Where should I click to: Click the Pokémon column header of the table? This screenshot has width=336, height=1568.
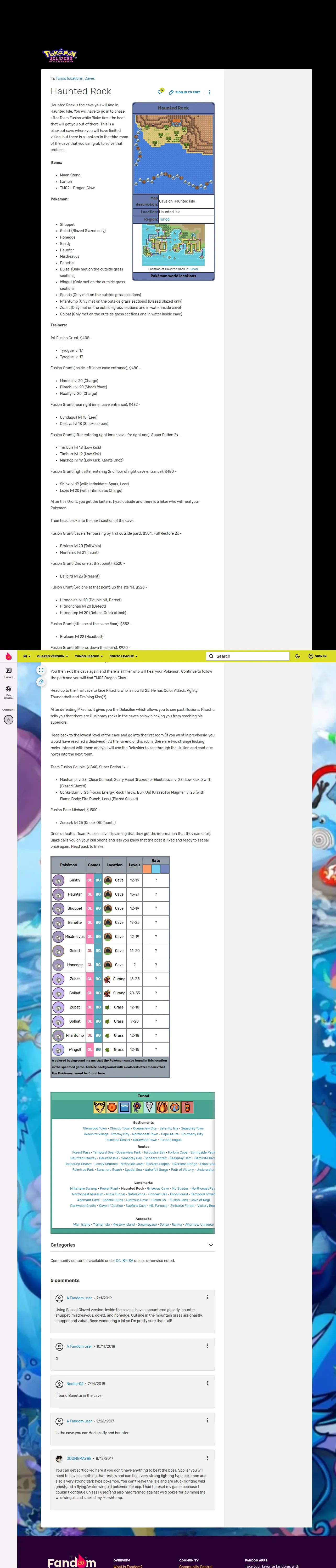(68, 865)
